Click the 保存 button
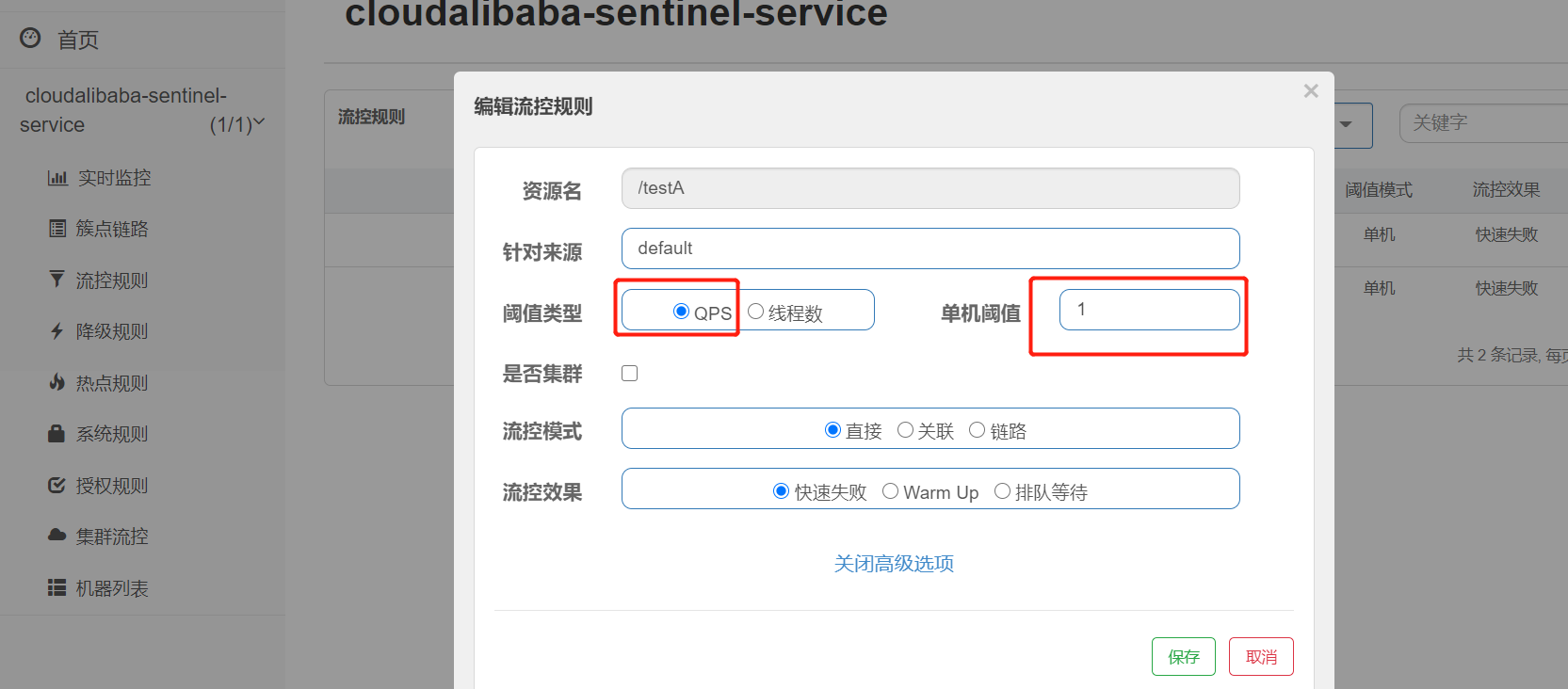 (1183, 657)
